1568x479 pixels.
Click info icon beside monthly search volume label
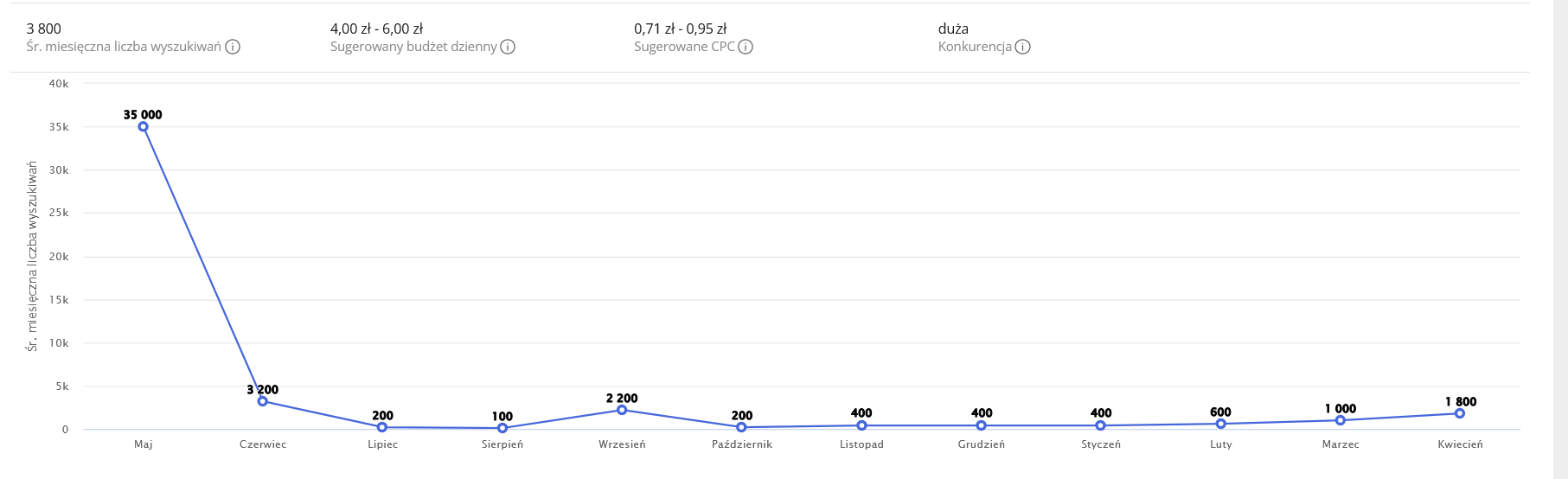[233, 47]
